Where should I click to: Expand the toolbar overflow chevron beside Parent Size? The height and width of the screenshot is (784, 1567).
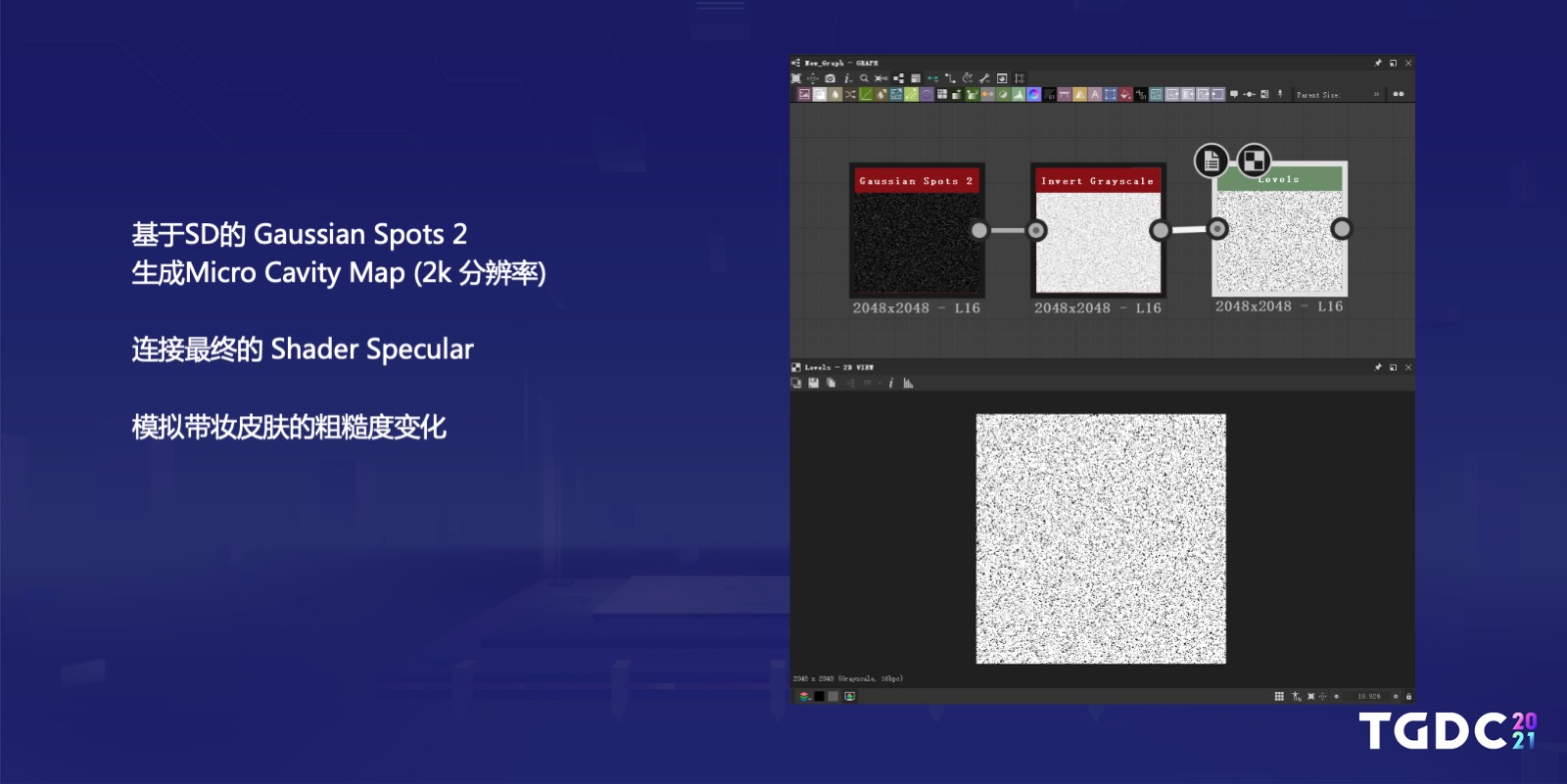tap(1376, 94)
